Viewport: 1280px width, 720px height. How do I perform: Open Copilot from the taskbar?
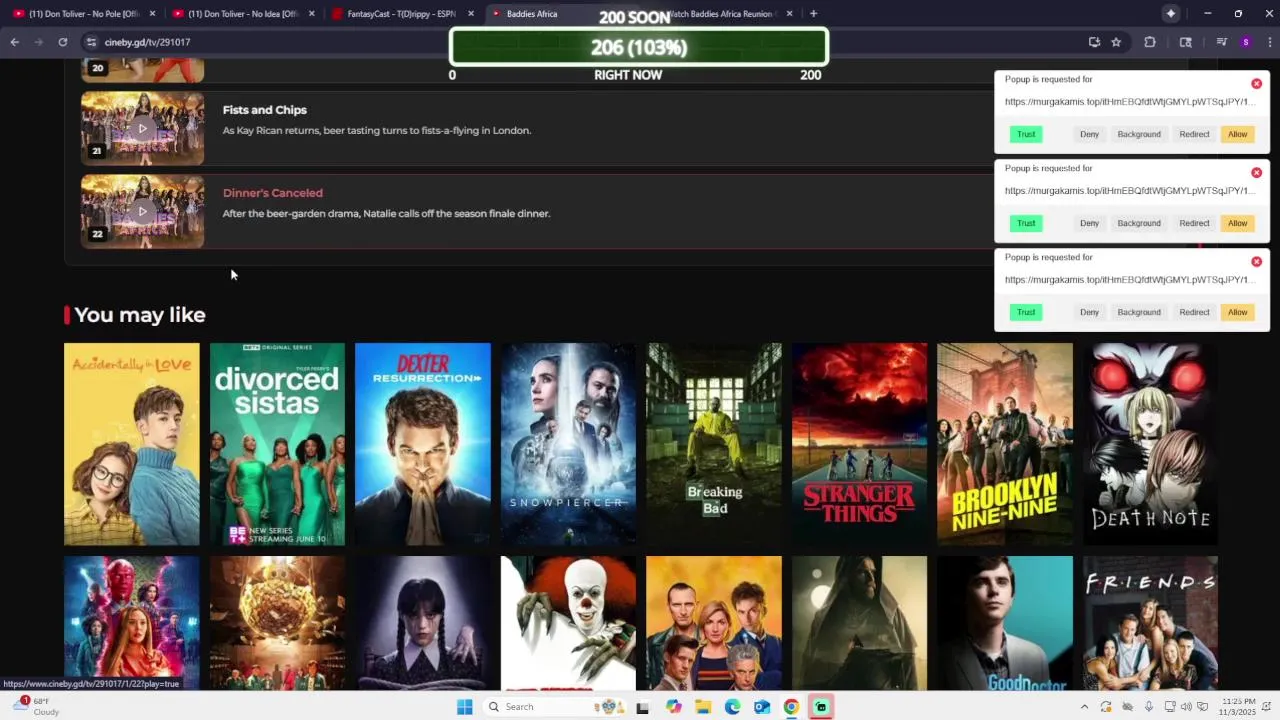coord(674,707)
